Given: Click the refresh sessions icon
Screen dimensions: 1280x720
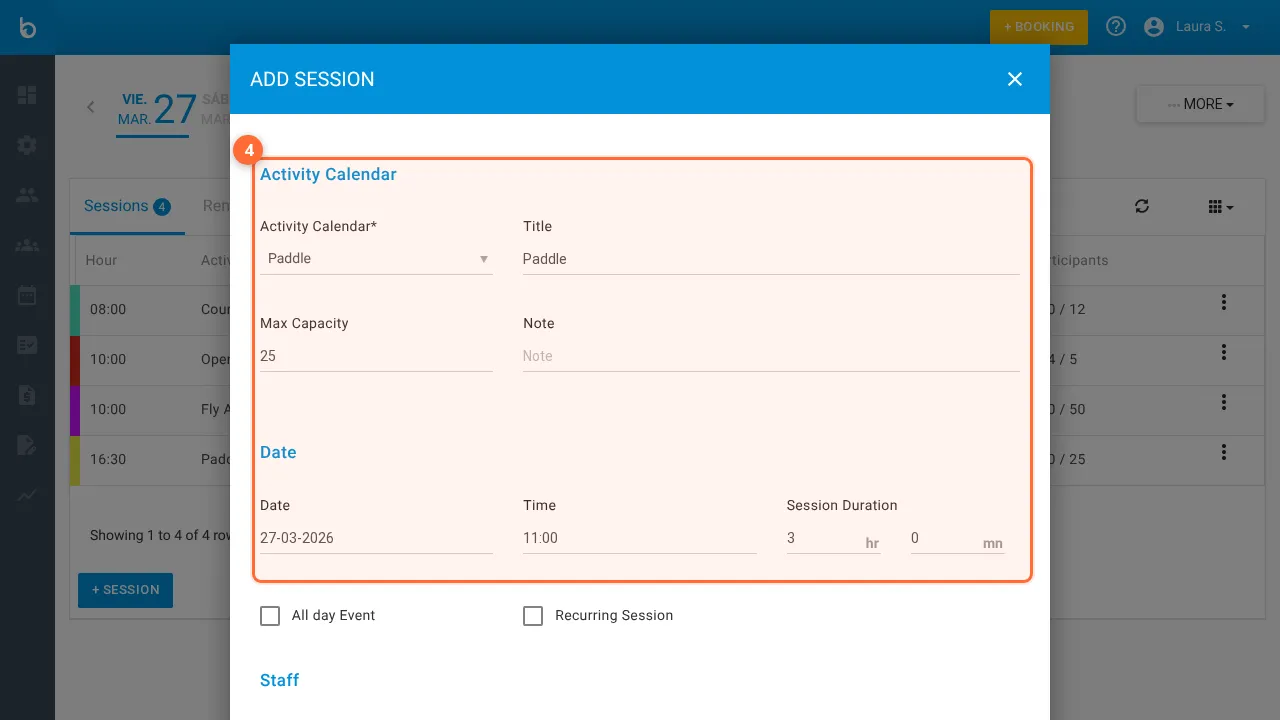Looking at the screenshot, I should coord(1142,206).
